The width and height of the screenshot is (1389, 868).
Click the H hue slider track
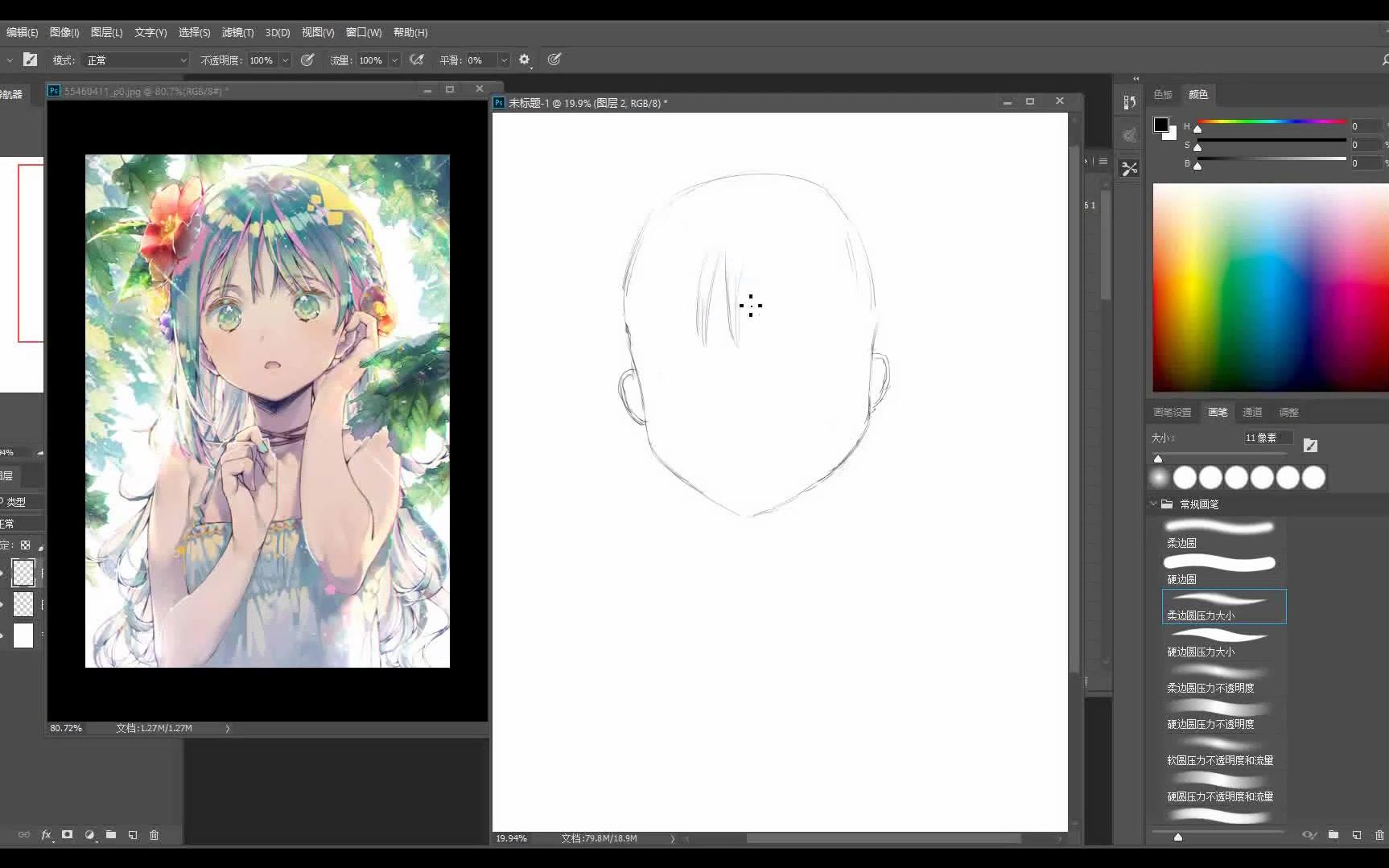pos(1272,122)
